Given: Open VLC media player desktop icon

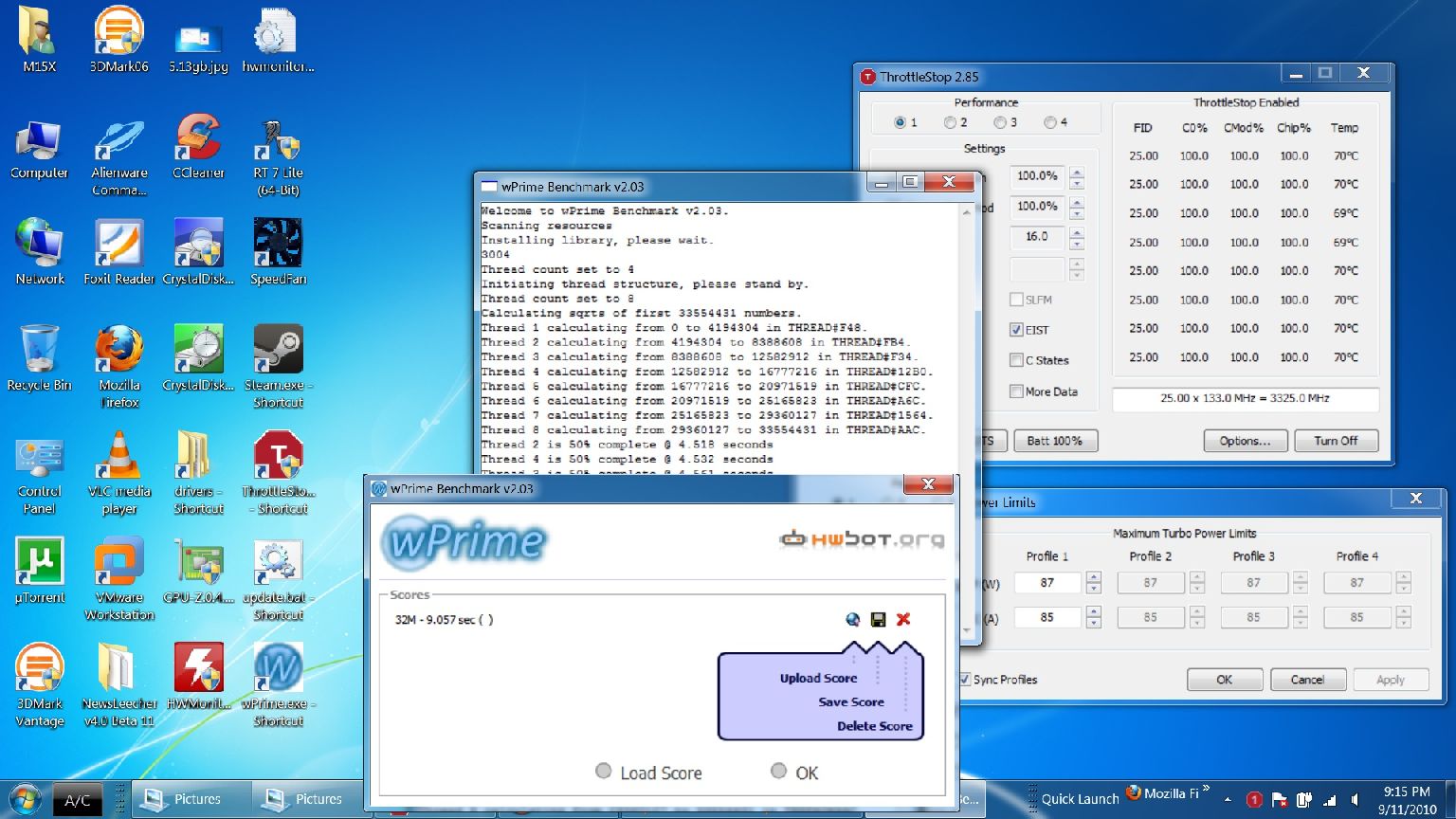Looking at the screenshot, I should tap(118, 472).
